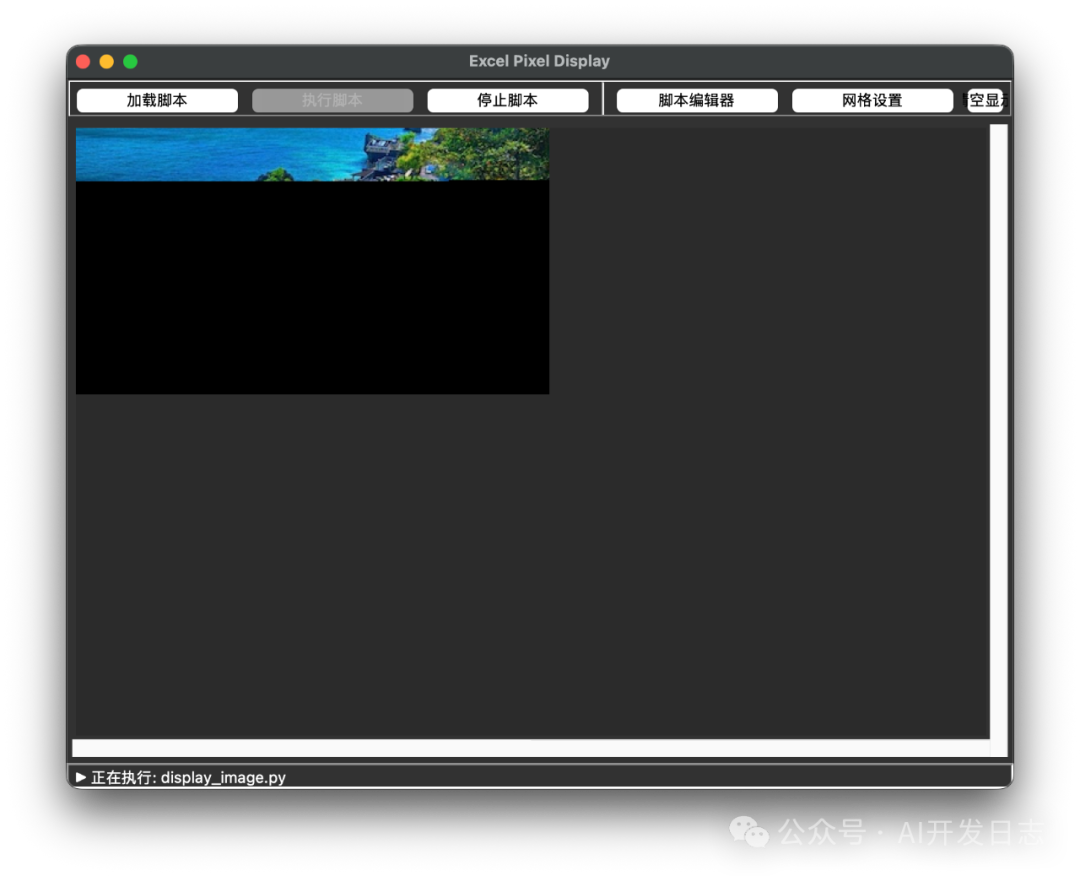
Task: Click the ocean landscape image strip
Action: point(310,152)
